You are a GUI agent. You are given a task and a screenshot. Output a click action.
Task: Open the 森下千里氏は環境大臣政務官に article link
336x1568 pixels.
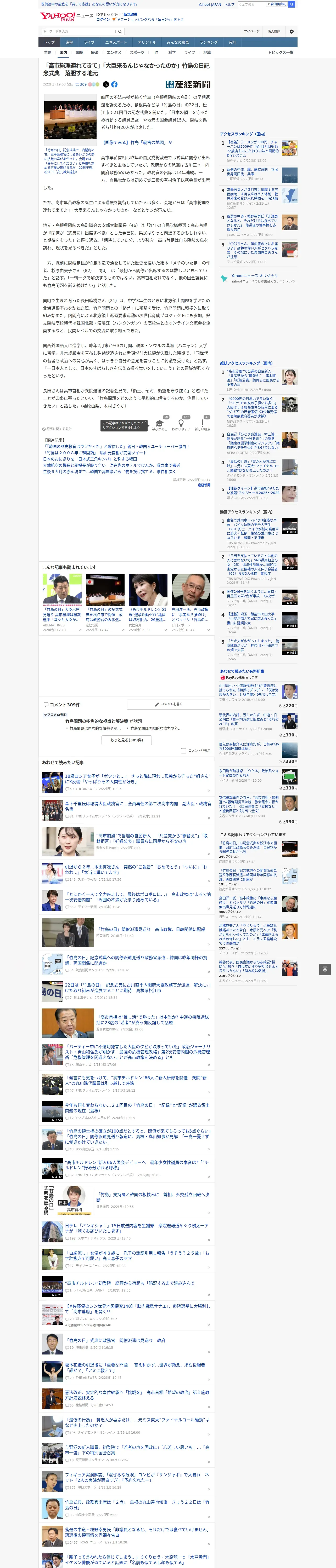(x=138, y=806)
